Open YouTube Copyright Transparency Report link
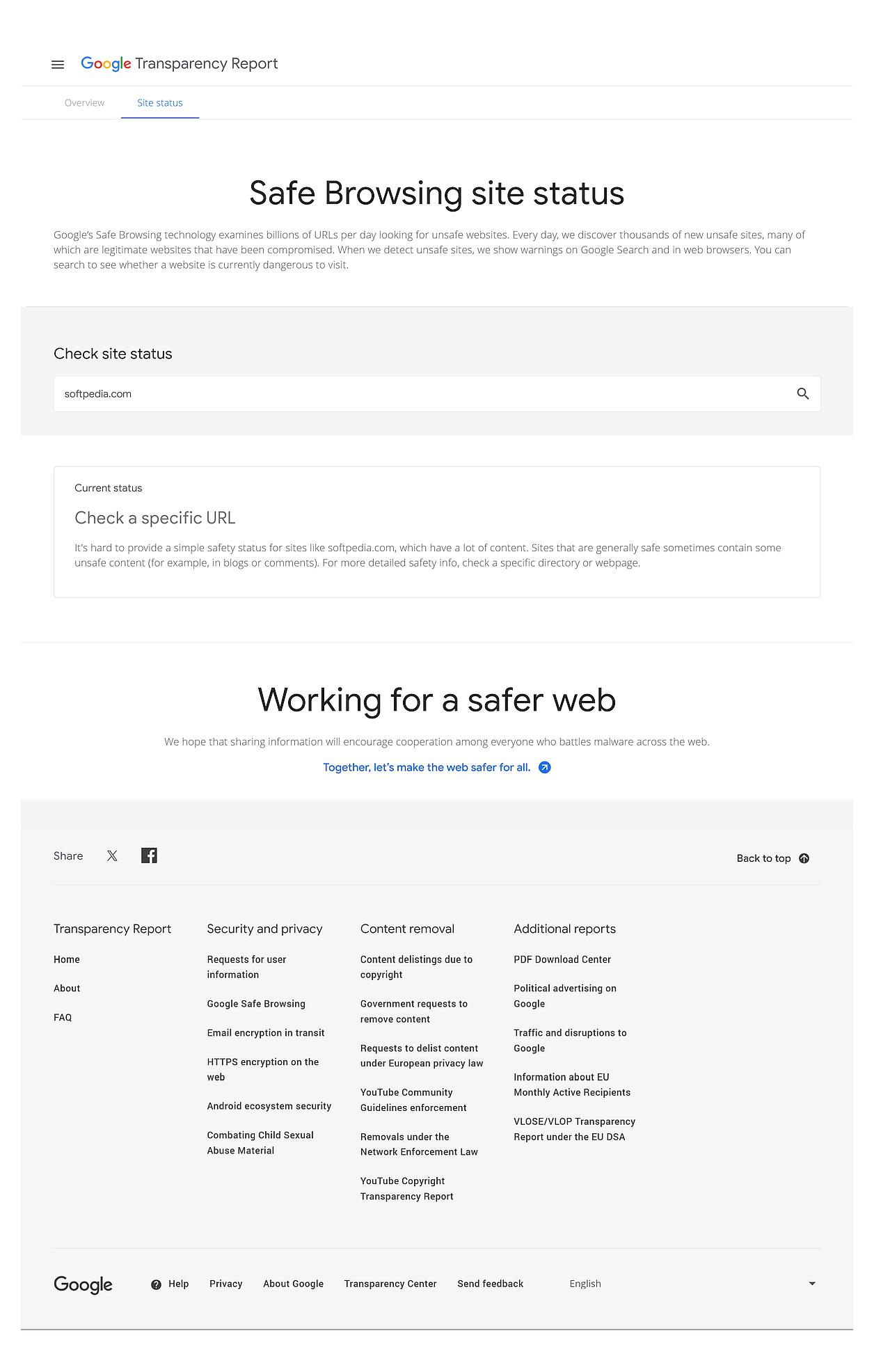 pos(406,1188)
